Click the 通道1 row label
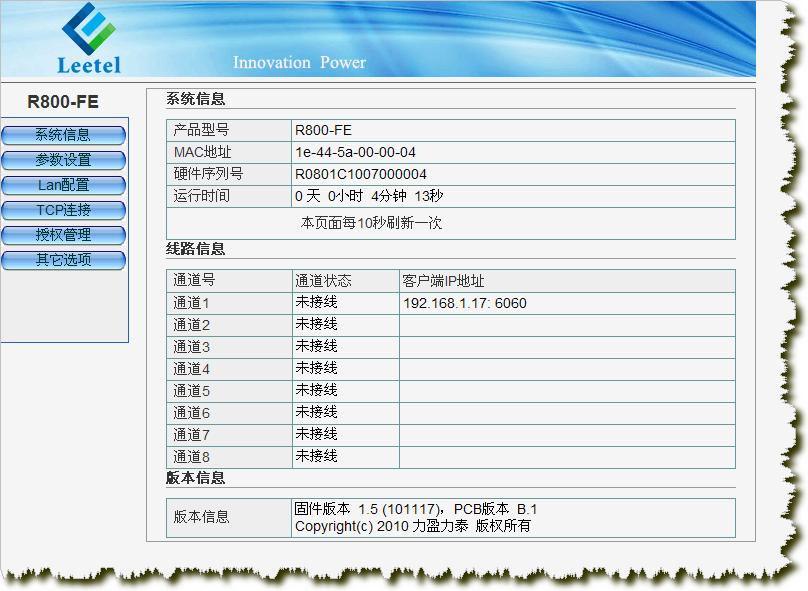This screenshot has width=808, height=591. 192,303
